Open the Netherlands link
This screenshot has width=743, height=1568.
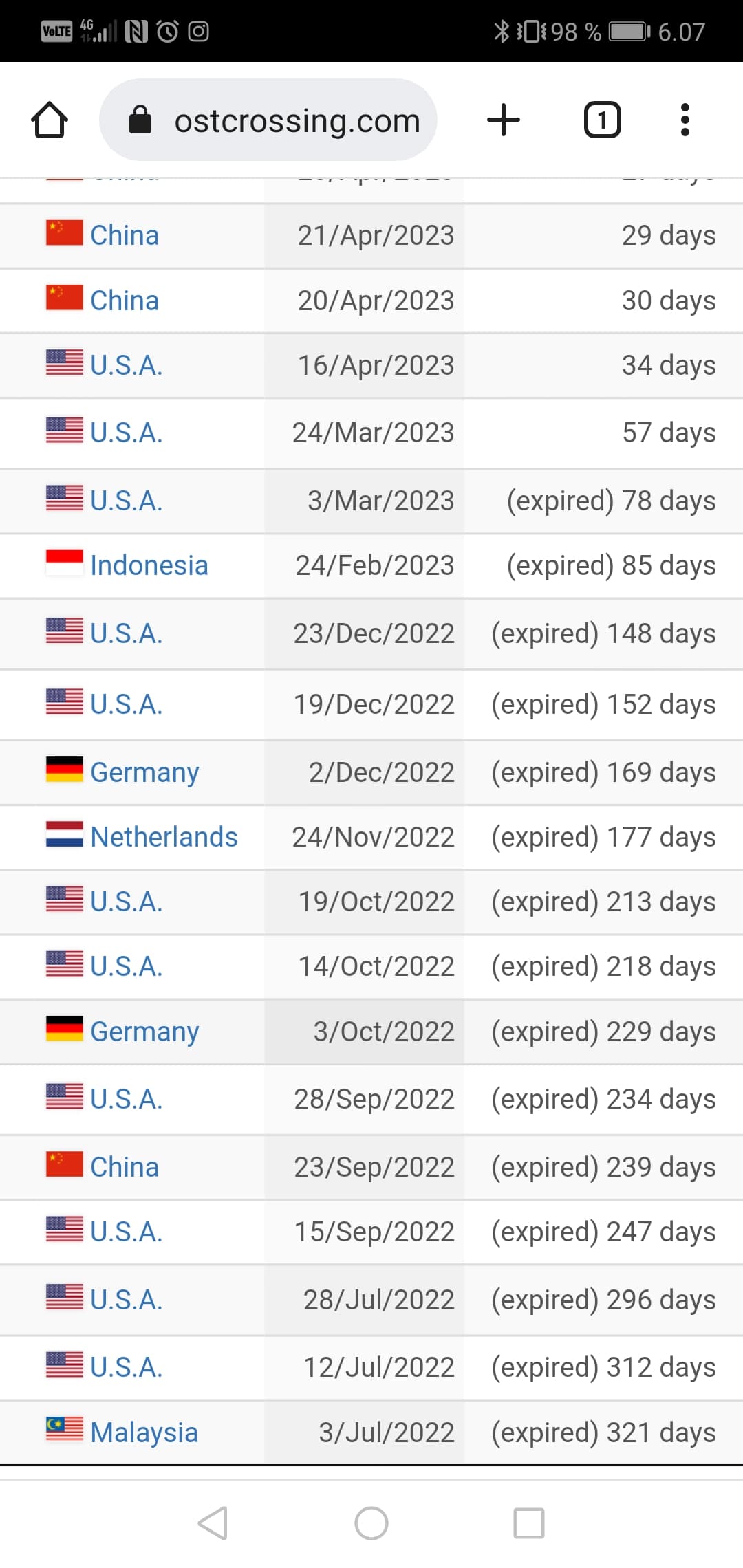[x=164, y=837]
